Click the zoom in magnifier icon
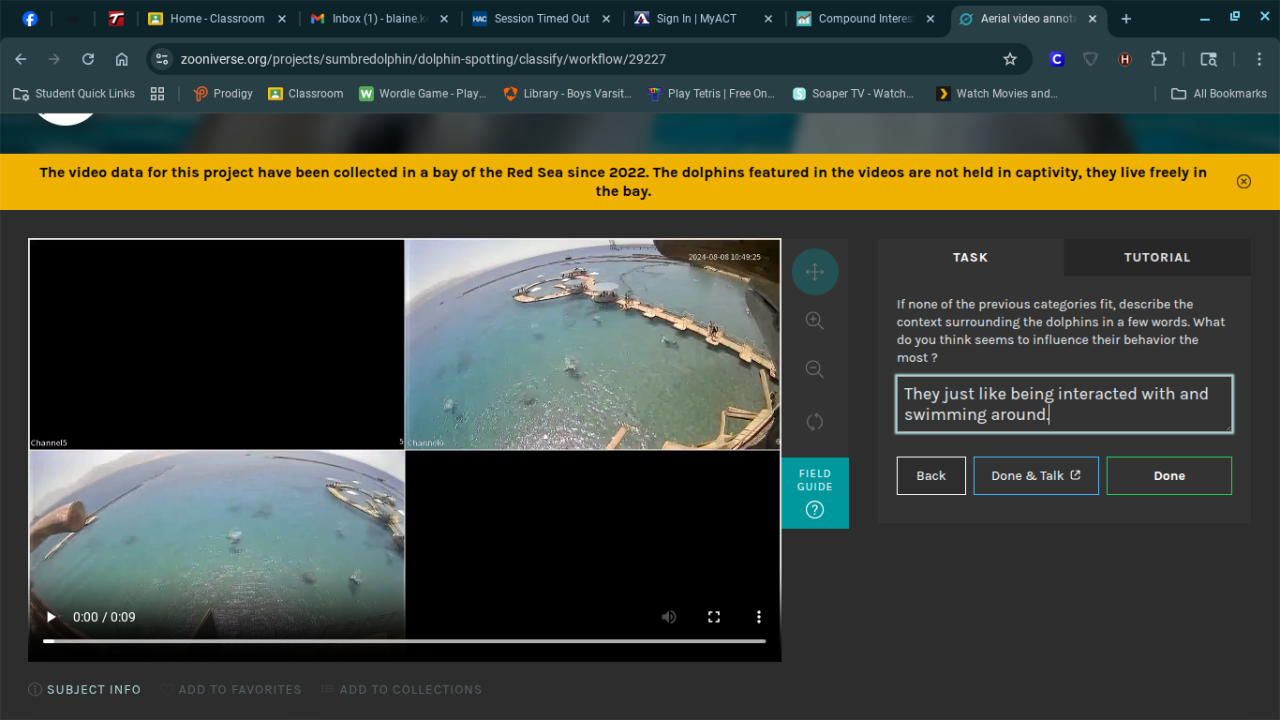 coord(815,321)
